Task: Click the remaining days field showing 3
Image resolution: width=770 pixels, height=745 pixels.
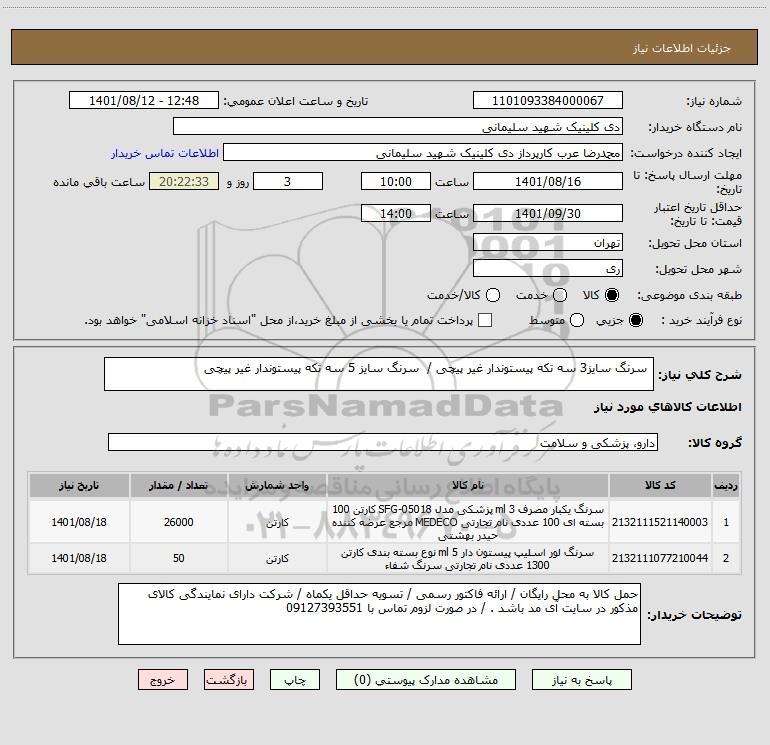Action: (288, 181)
